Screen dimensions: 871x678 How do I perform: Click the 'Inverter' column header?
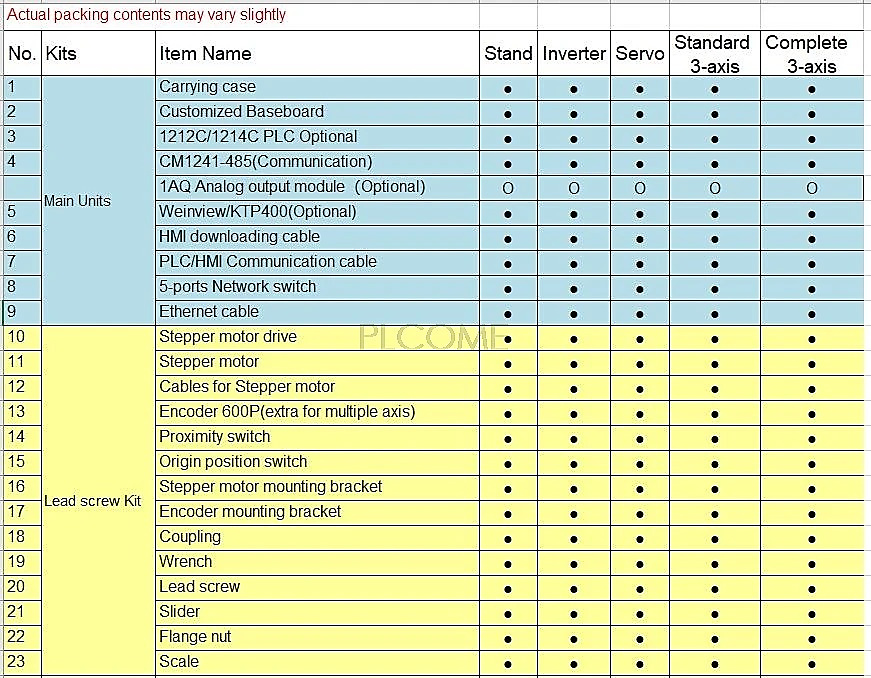pyautogui.click(x=574, y=53)
